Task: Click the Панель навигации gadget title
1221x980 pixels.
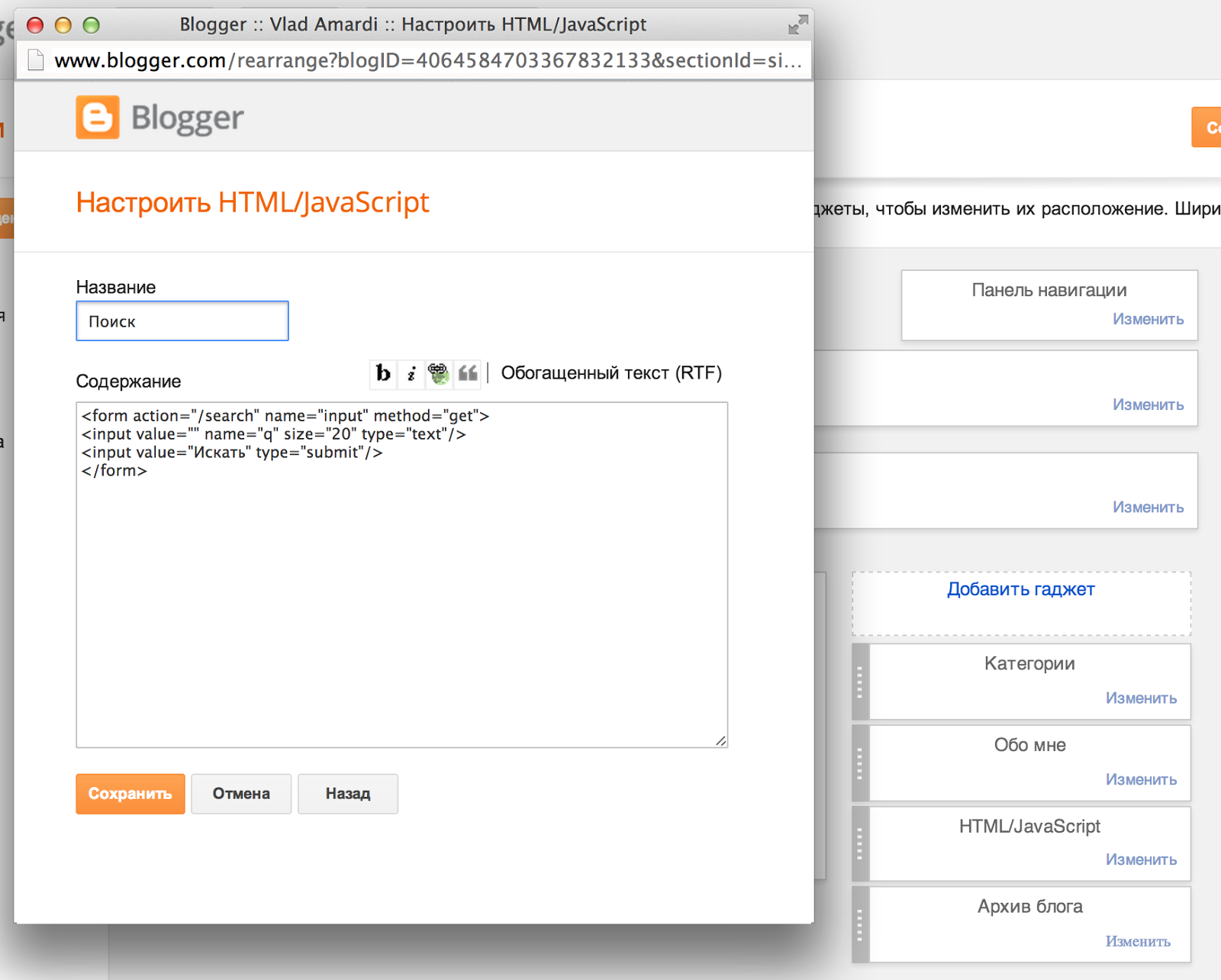Action: [1049, 290]
